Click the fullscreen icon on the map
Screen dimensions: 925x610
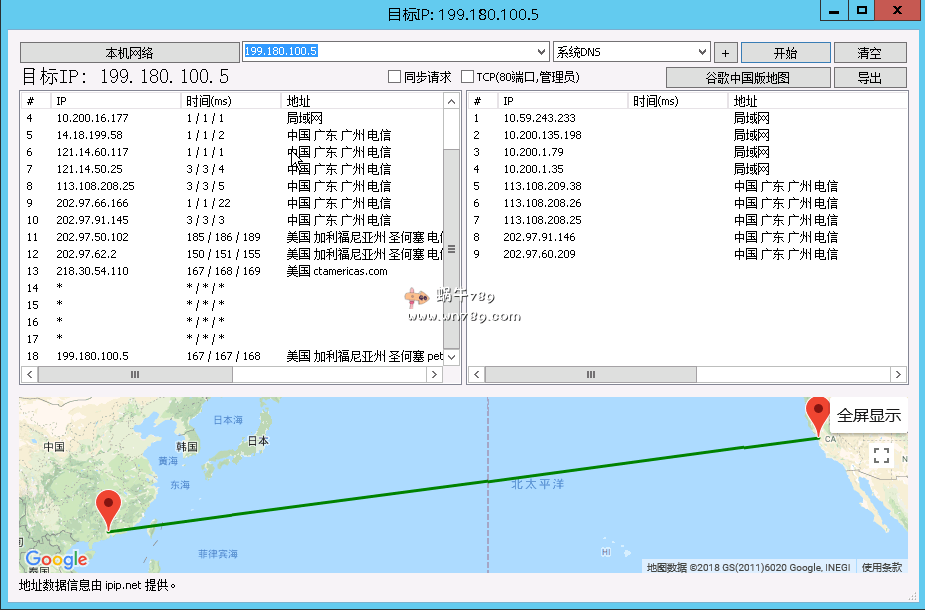pos(882,455)
